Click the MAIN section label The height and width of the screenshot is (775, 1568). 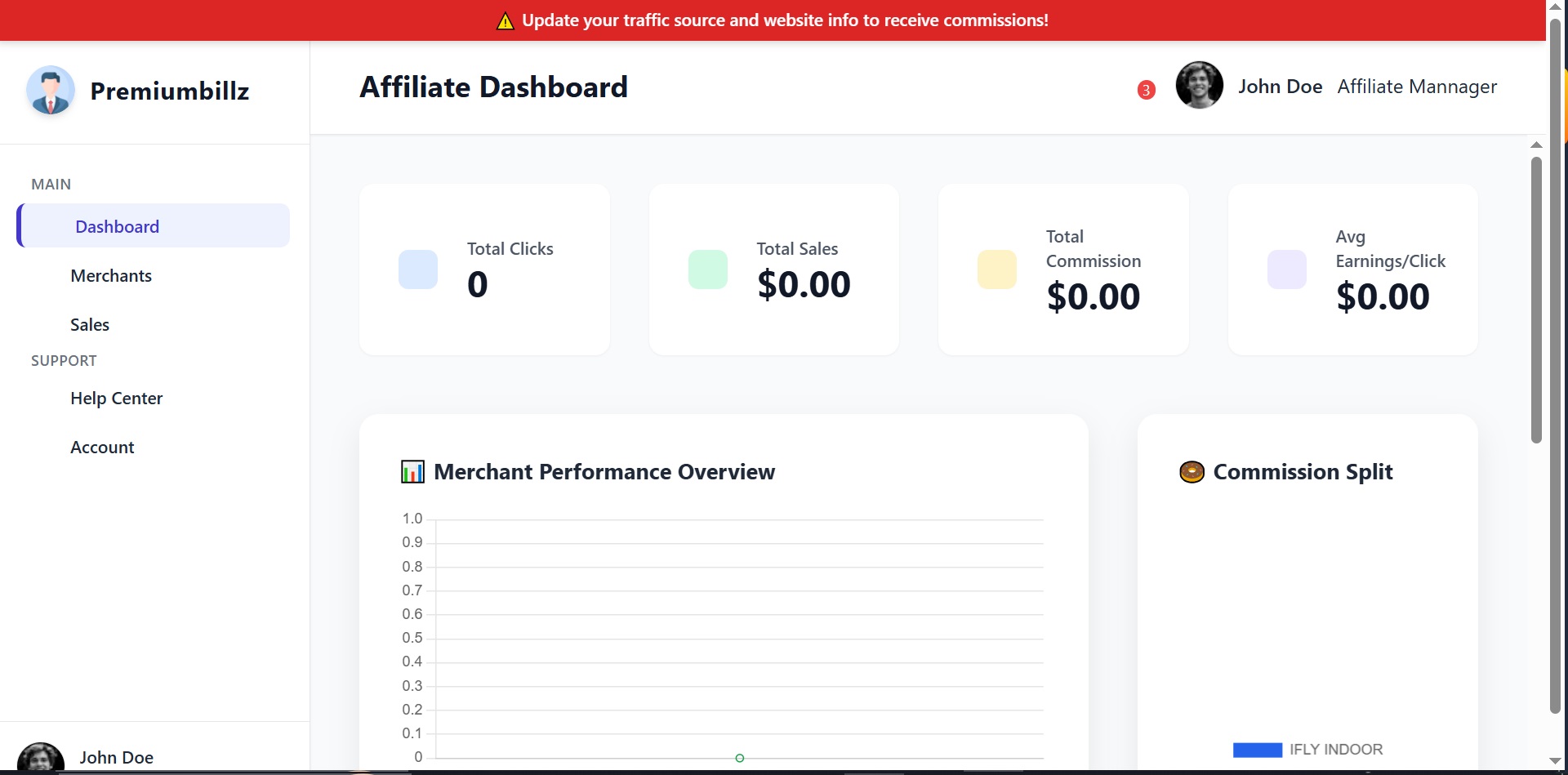(x=51, y=185)
